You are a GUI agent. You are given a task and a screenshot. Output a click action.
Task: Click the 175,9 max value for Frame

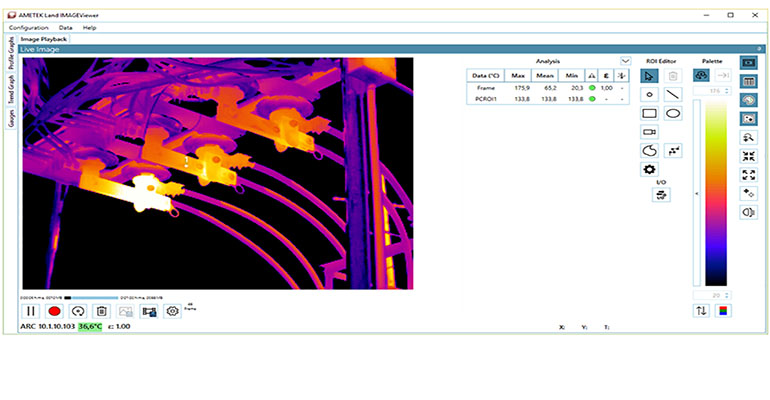click(522, 88)
